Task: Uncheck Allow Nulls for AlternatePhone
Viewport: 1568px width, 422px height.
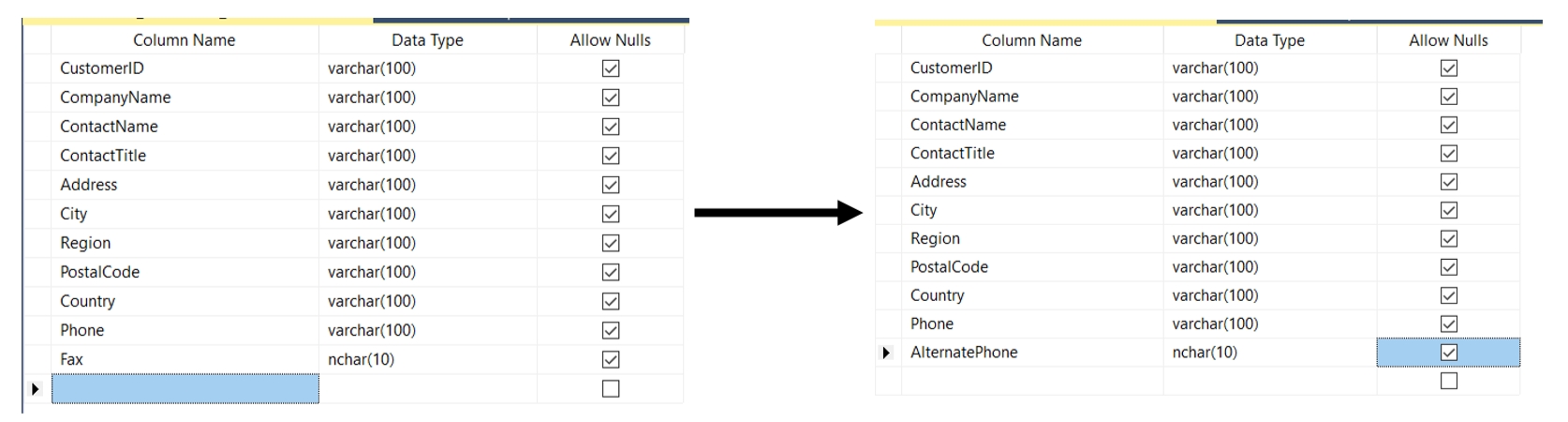Action: click(1448, 353)
